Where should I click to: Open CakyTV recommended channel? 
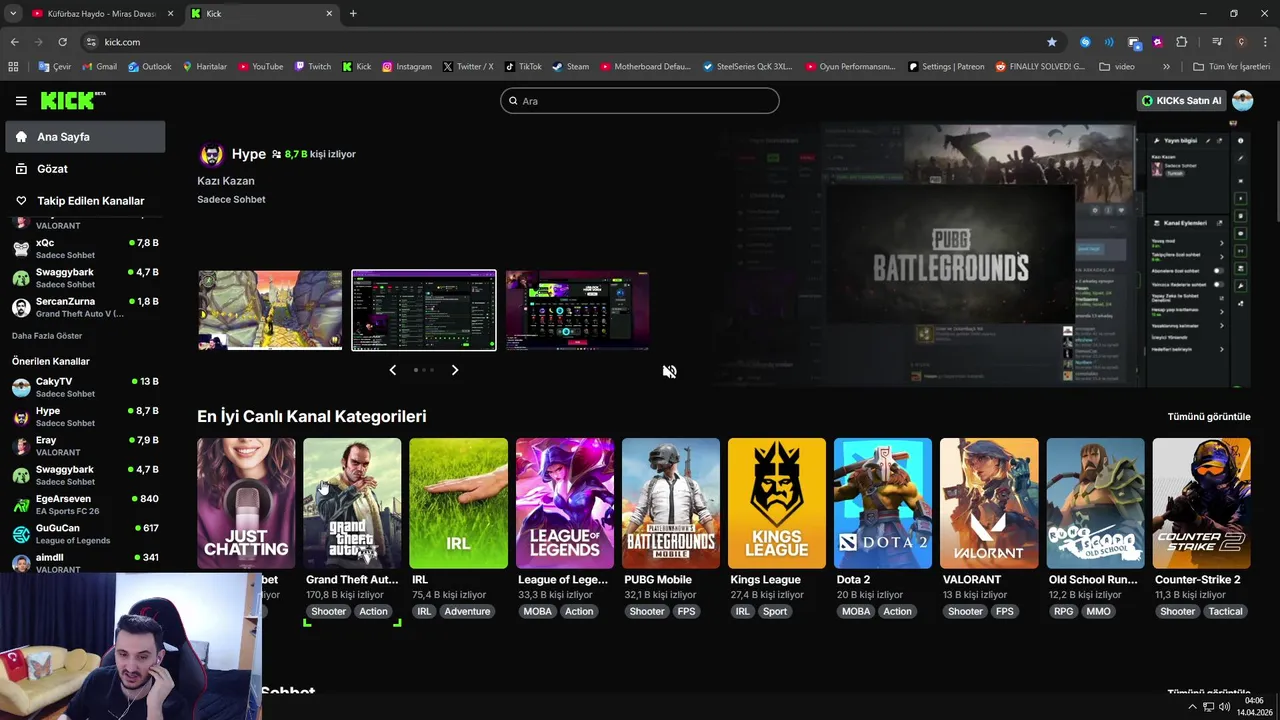85,387
